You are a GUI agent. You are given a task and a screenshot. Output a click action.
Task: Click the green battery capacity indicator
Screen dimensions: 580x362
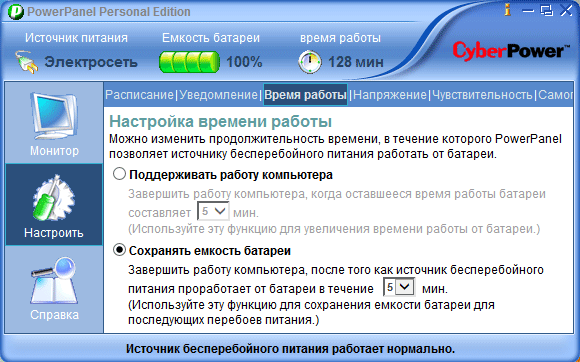tap(189, 62)
